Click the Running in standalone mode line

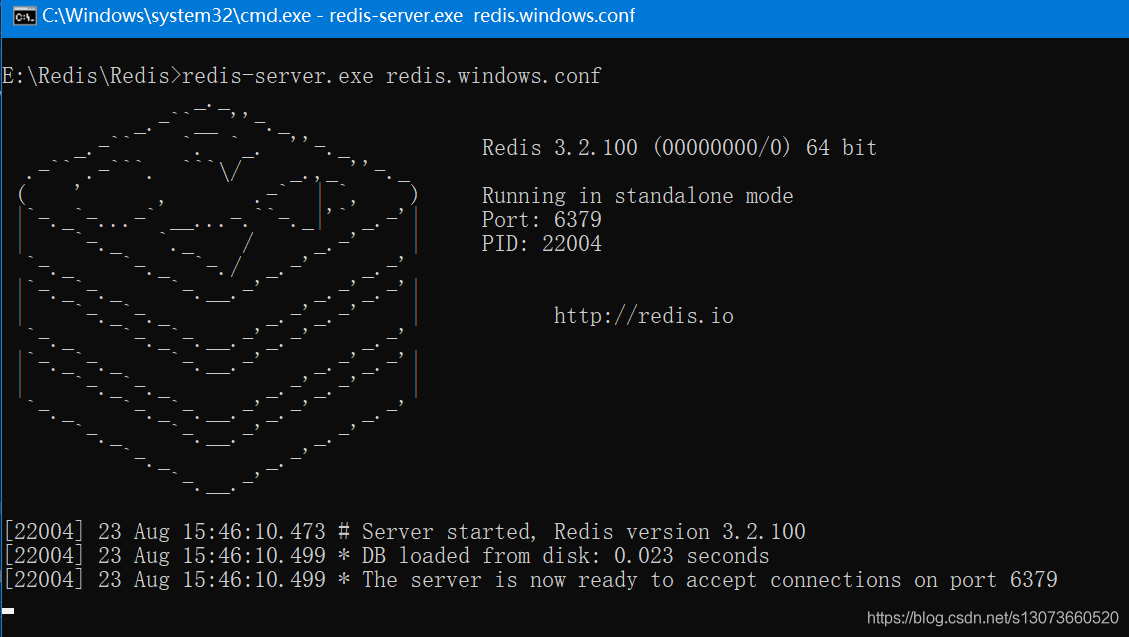click(637, 196)
